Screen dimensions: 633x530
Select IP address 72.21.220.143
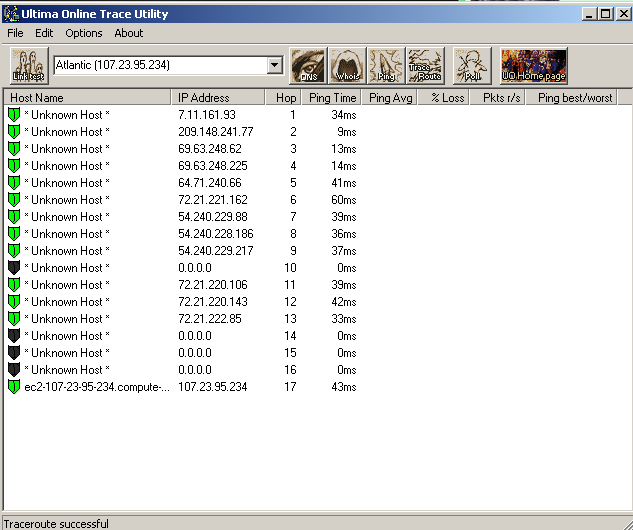coord(213,302)
